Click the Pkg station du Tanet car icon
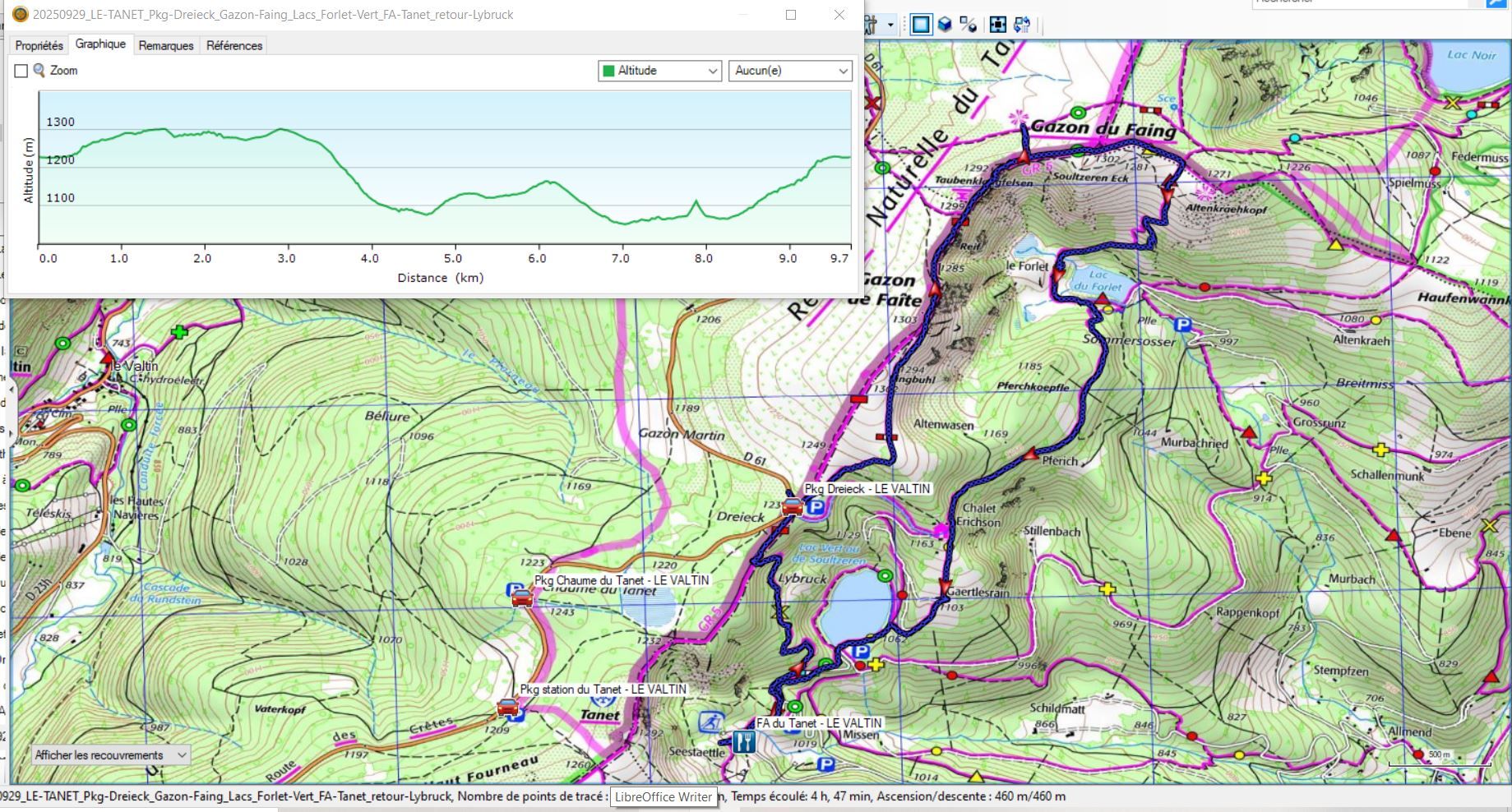 [508, 707]
